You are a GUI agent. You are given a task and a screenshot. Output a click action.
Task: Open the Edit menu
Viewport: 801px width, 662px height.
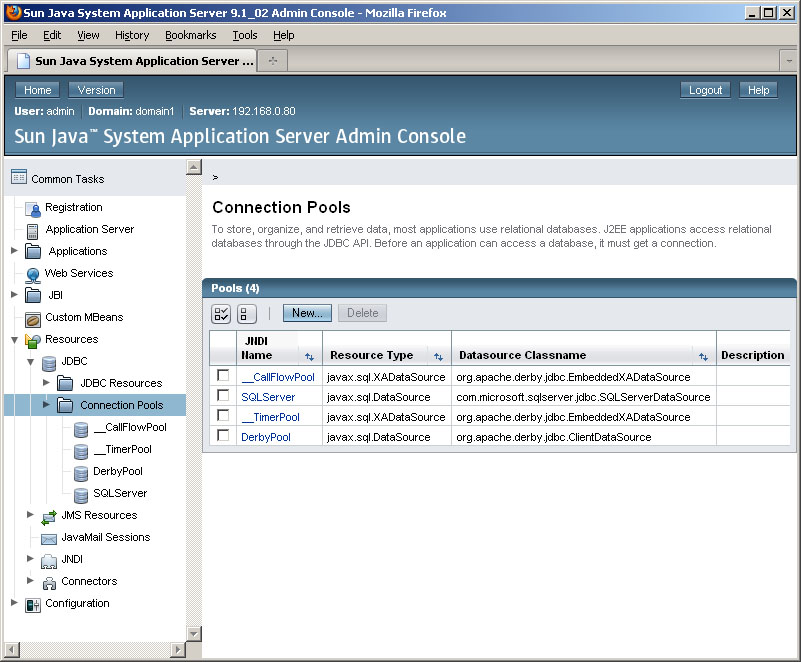coord(52,35)
